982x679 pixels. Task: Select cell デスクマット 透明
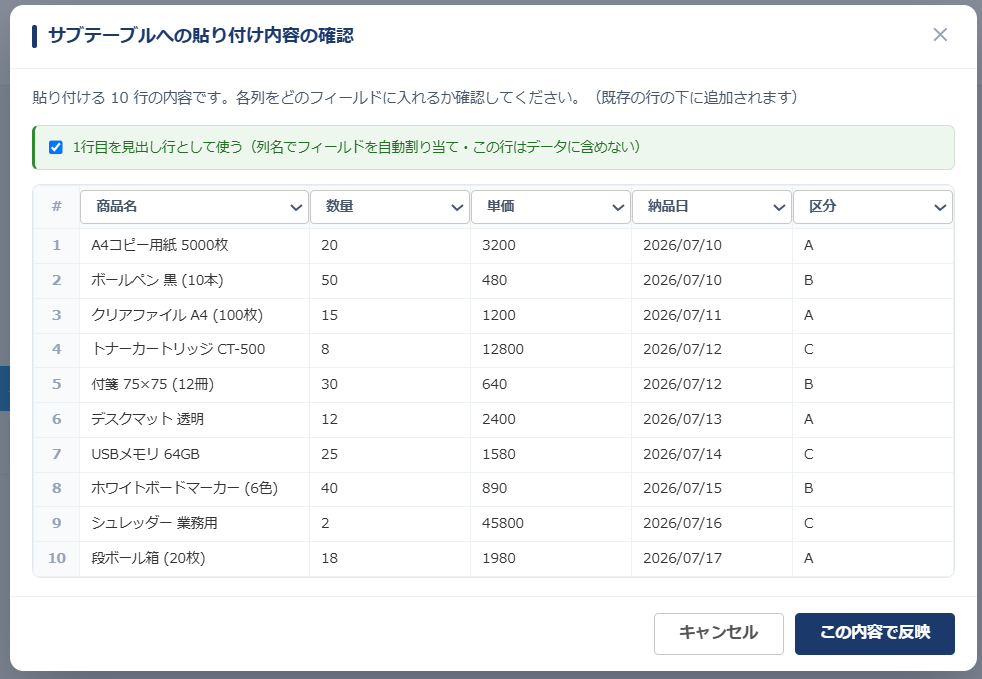pyautogui.click(x=194, y=420)
